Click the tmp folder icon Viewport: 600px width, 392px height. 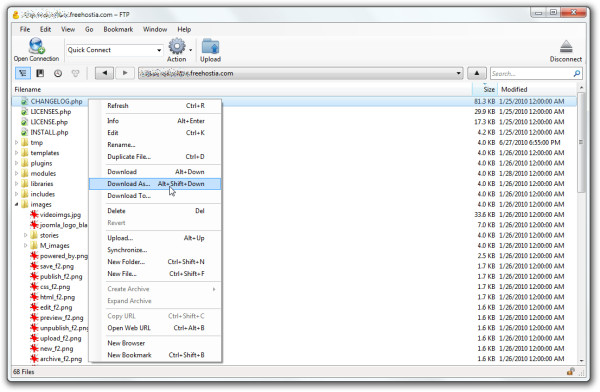[25, 142]
